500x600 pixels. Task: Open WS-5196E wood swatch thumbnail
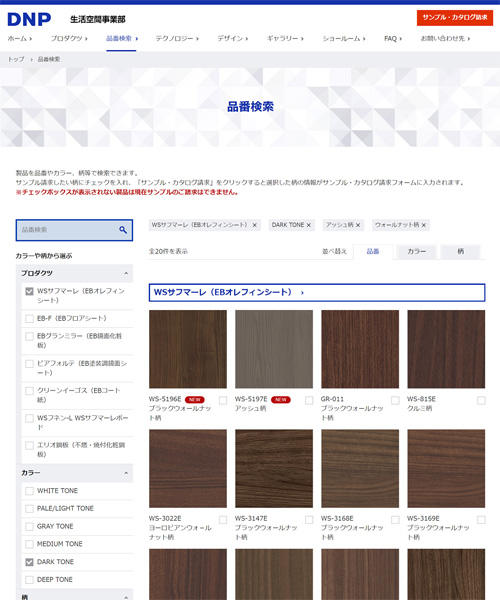188,349
